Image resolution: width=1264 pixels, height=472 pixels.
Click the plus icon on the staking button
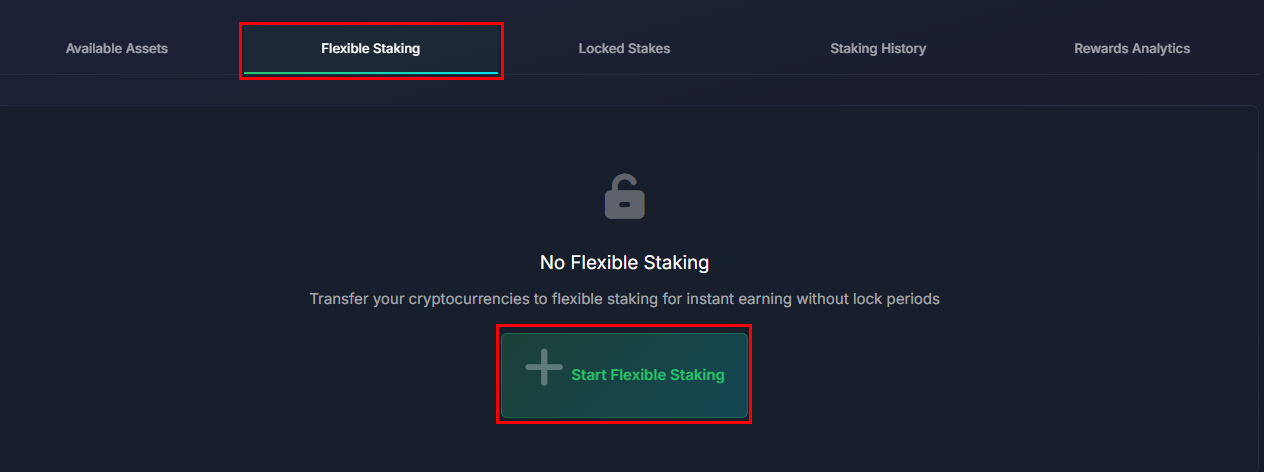tap(544, 368)
